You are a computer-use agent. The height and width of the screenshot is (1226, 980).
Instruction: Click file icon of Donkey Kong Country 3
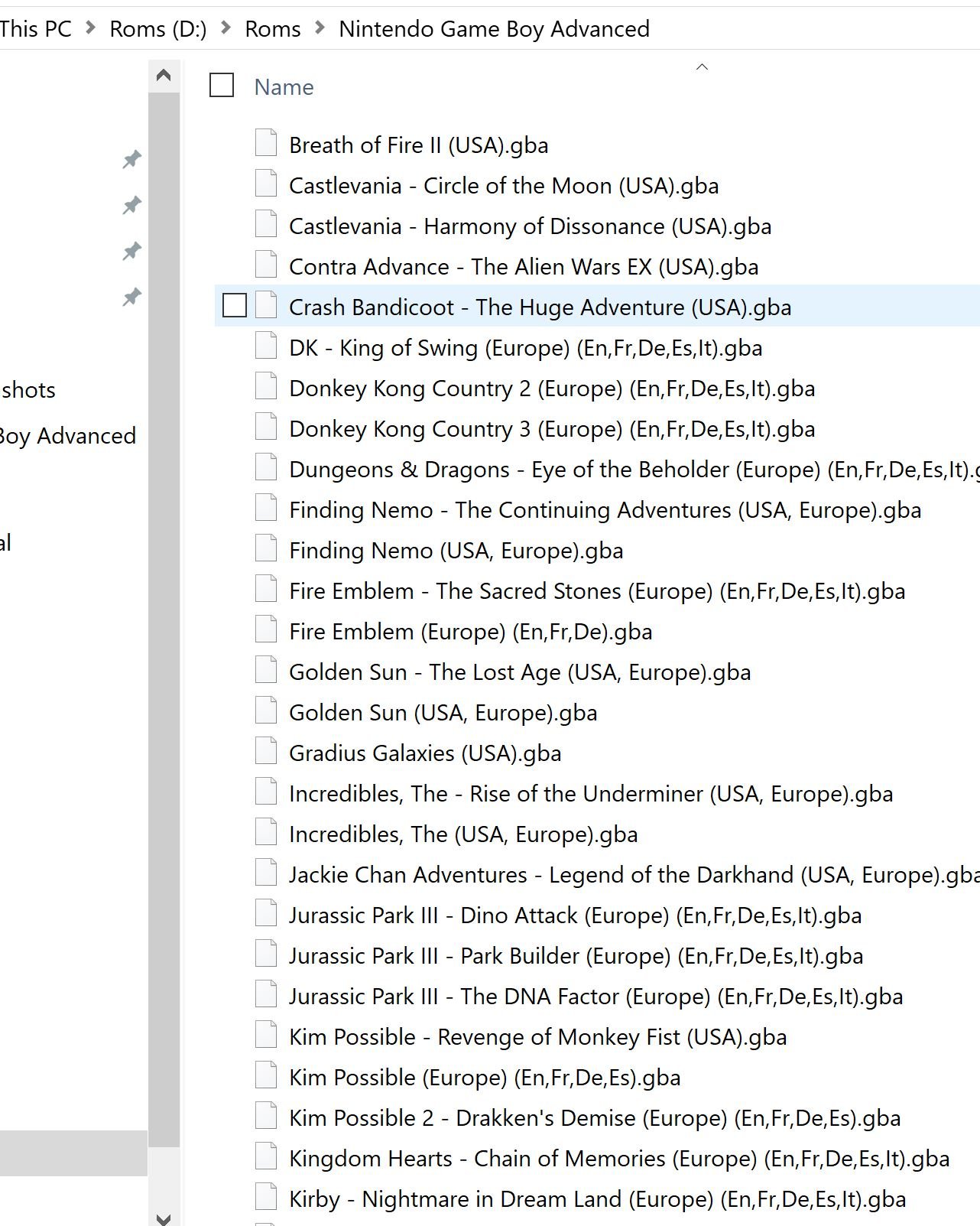265,427
